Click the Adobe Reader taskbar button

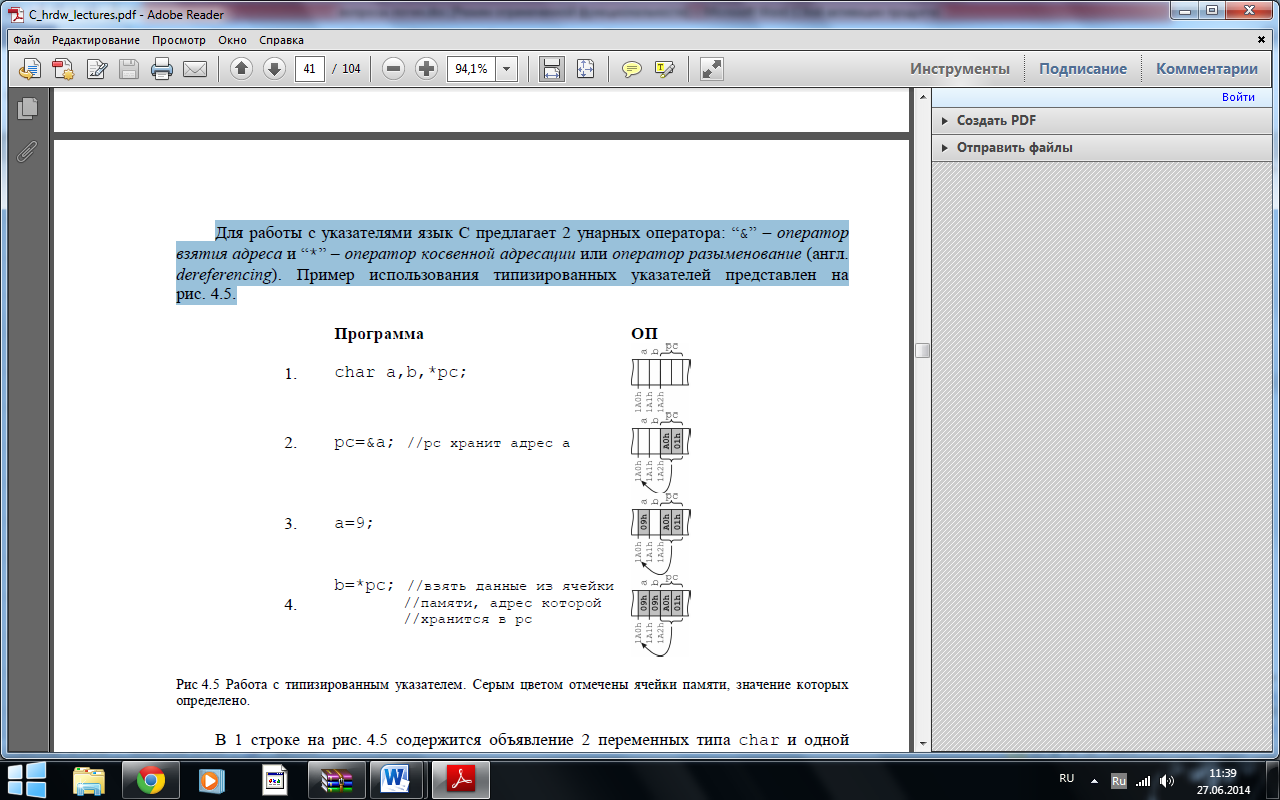tap(460, 778)
